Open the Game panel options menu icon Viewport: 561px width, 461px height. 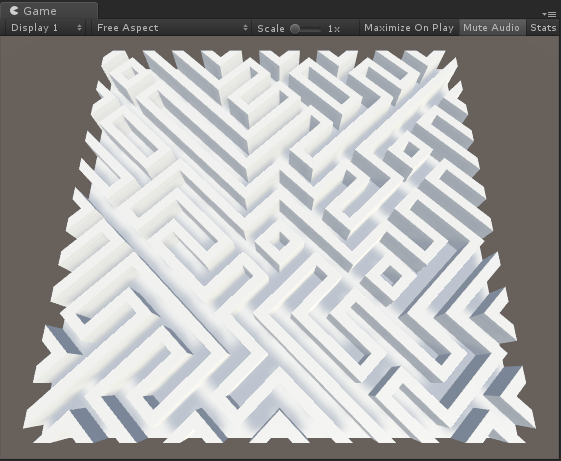coord(549,14)
